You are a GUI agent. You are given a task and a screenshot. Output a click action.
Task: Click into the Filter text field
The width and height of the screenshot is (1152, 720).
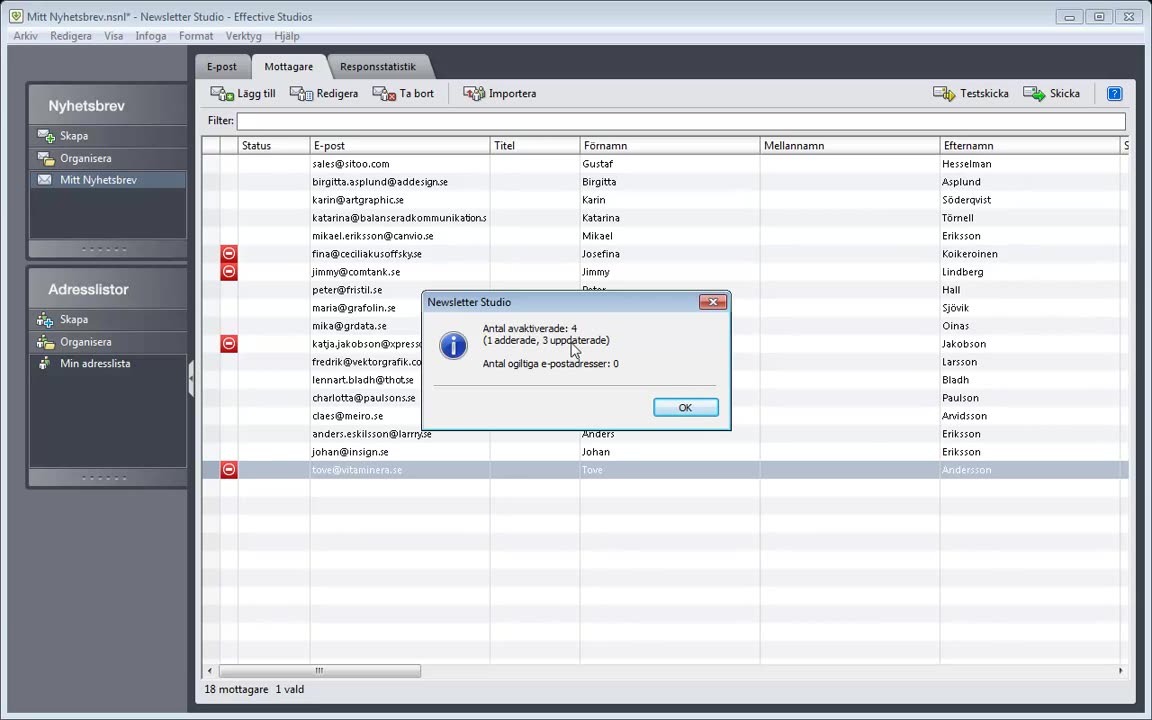(681, 120)
